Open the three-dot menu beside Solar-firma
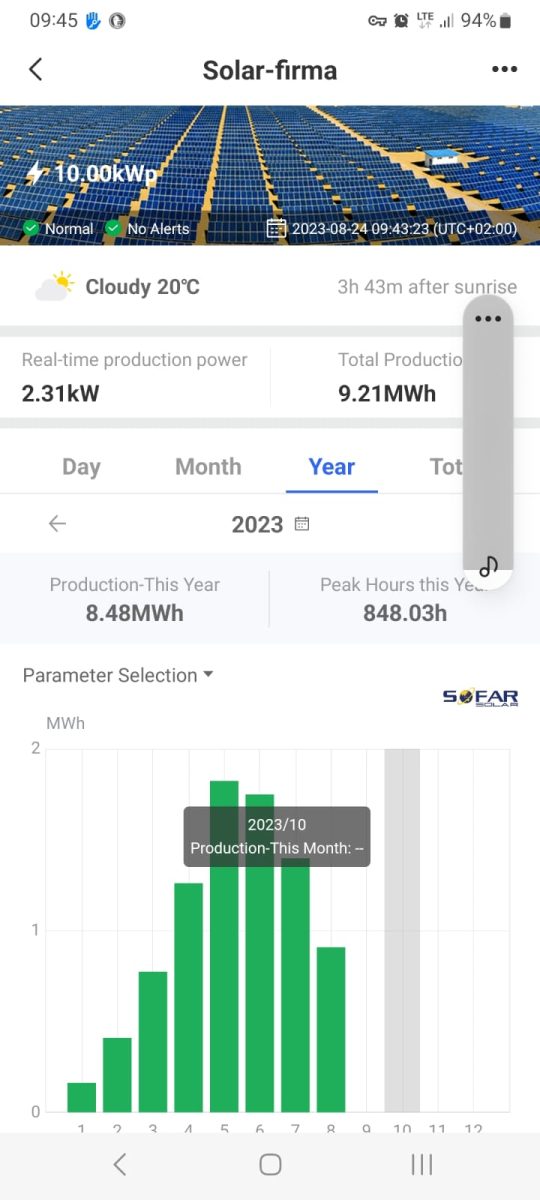Viewport: 540px width, 1200px height. click(x=505, y=70)
